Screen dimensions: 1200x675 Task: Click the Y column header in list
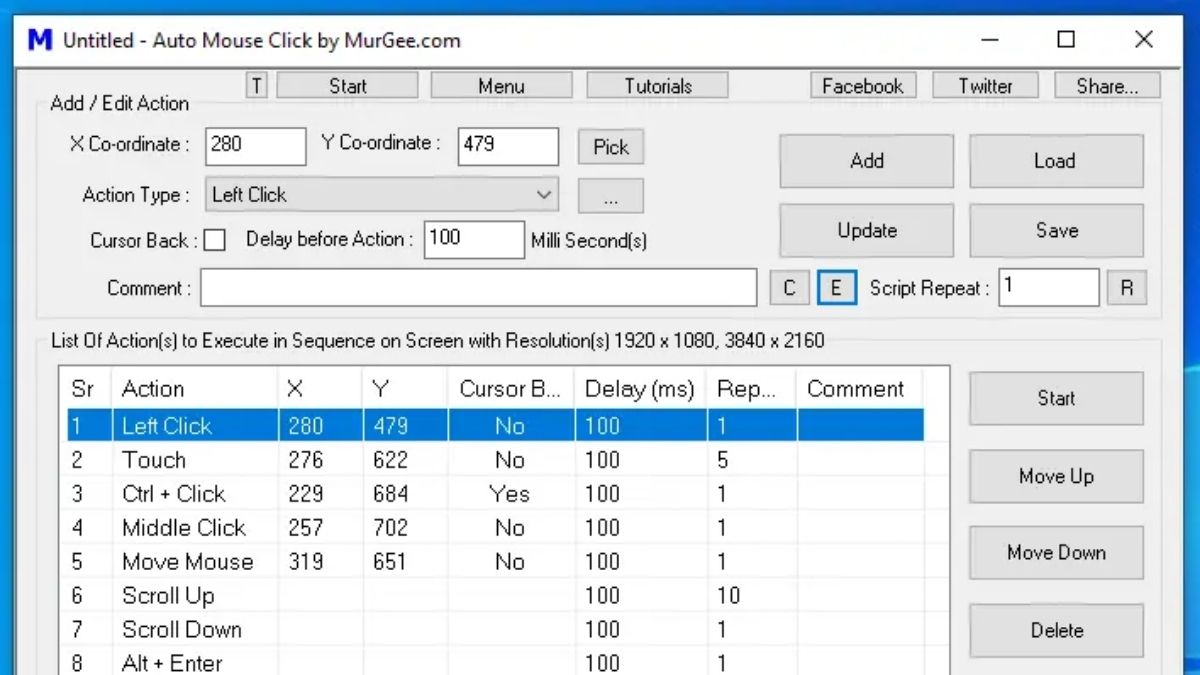tap(405, 389)
